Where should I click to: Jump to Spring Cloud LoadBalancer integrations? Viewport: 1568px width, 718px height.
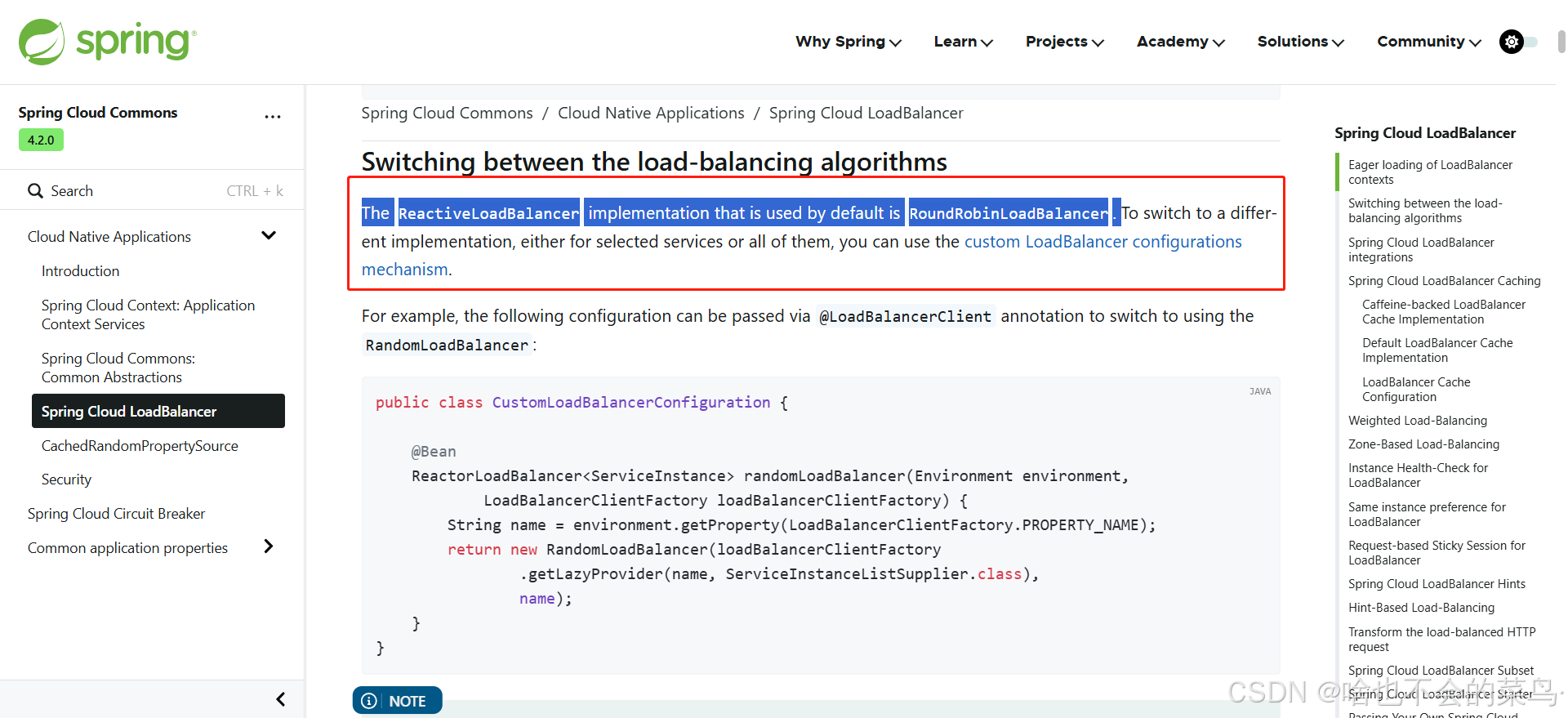1421,250
